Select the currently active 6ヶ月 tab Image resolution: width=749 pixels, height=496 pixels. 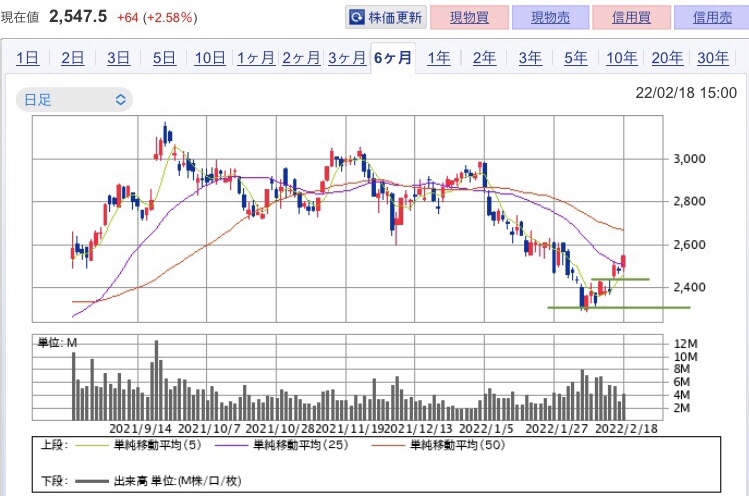pos(393,58)
